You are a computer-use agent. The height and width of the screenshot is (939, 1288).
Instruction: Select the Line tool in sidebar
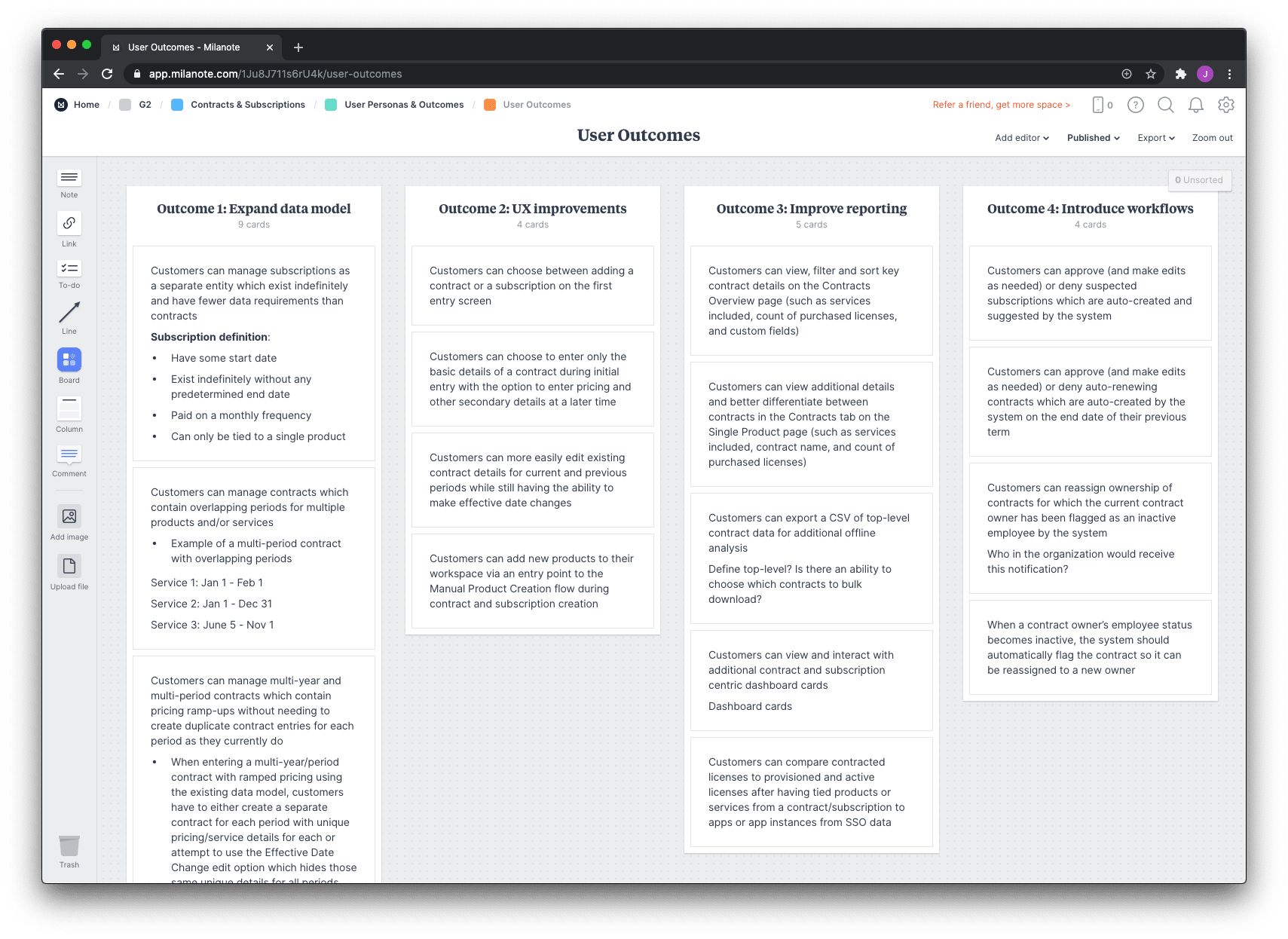69,318
